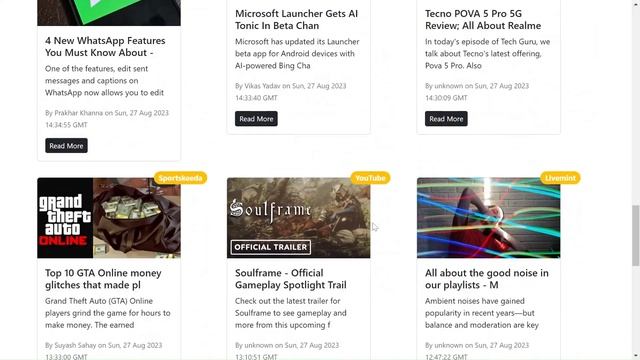The image size is (640, 360).
Task: Select headline 'Soulframe - Official Gameplay Spotlight Trail'
Action: click(x=291, y=279)
